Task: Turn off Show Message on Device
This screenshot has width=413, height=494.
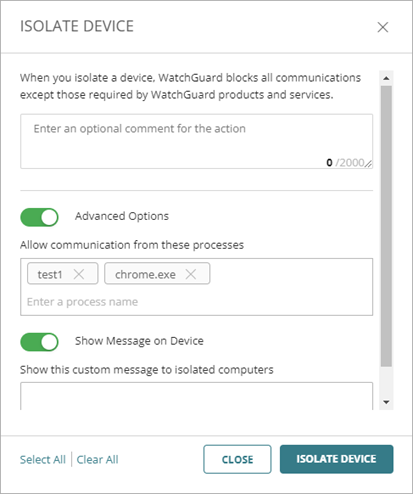Action: tap(39, 342)
